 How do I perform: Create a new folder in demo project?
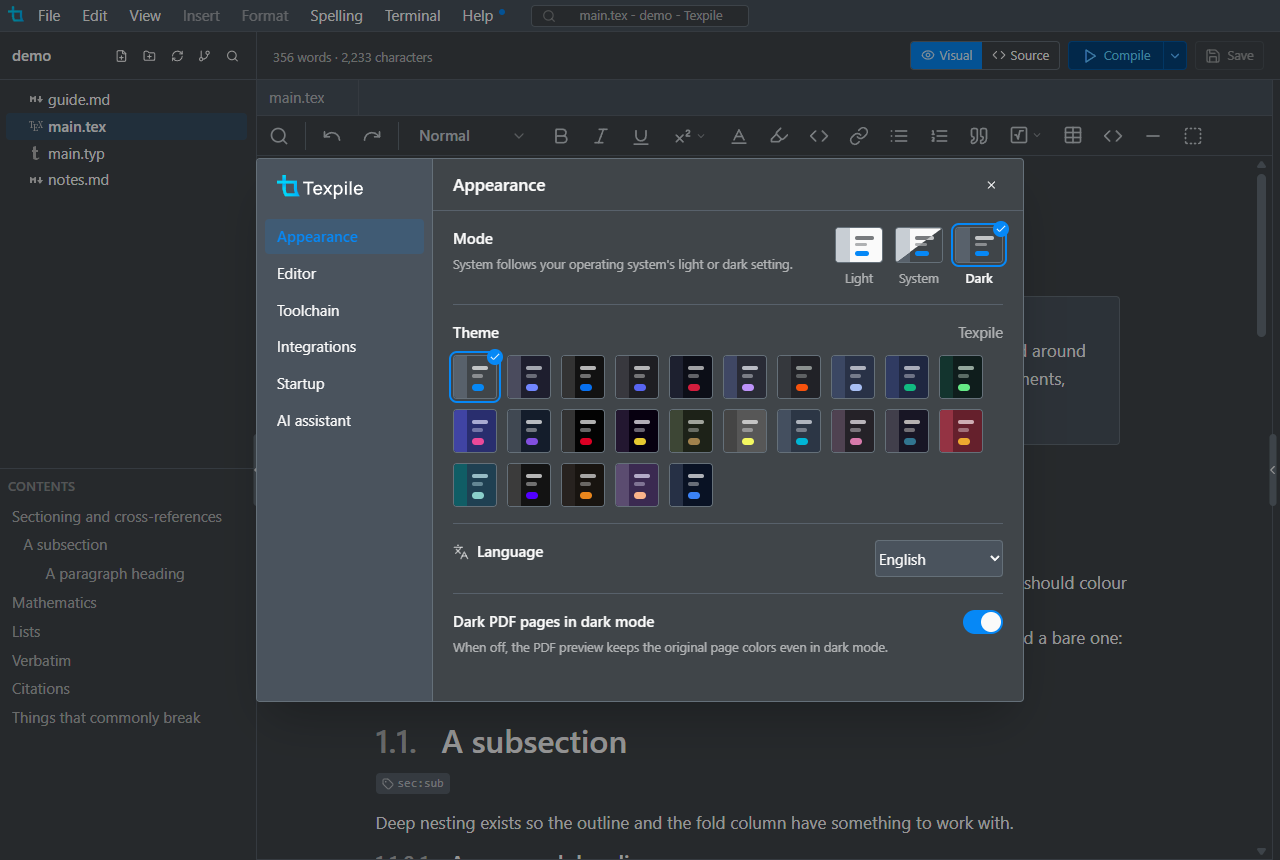(x=149, y=56)
